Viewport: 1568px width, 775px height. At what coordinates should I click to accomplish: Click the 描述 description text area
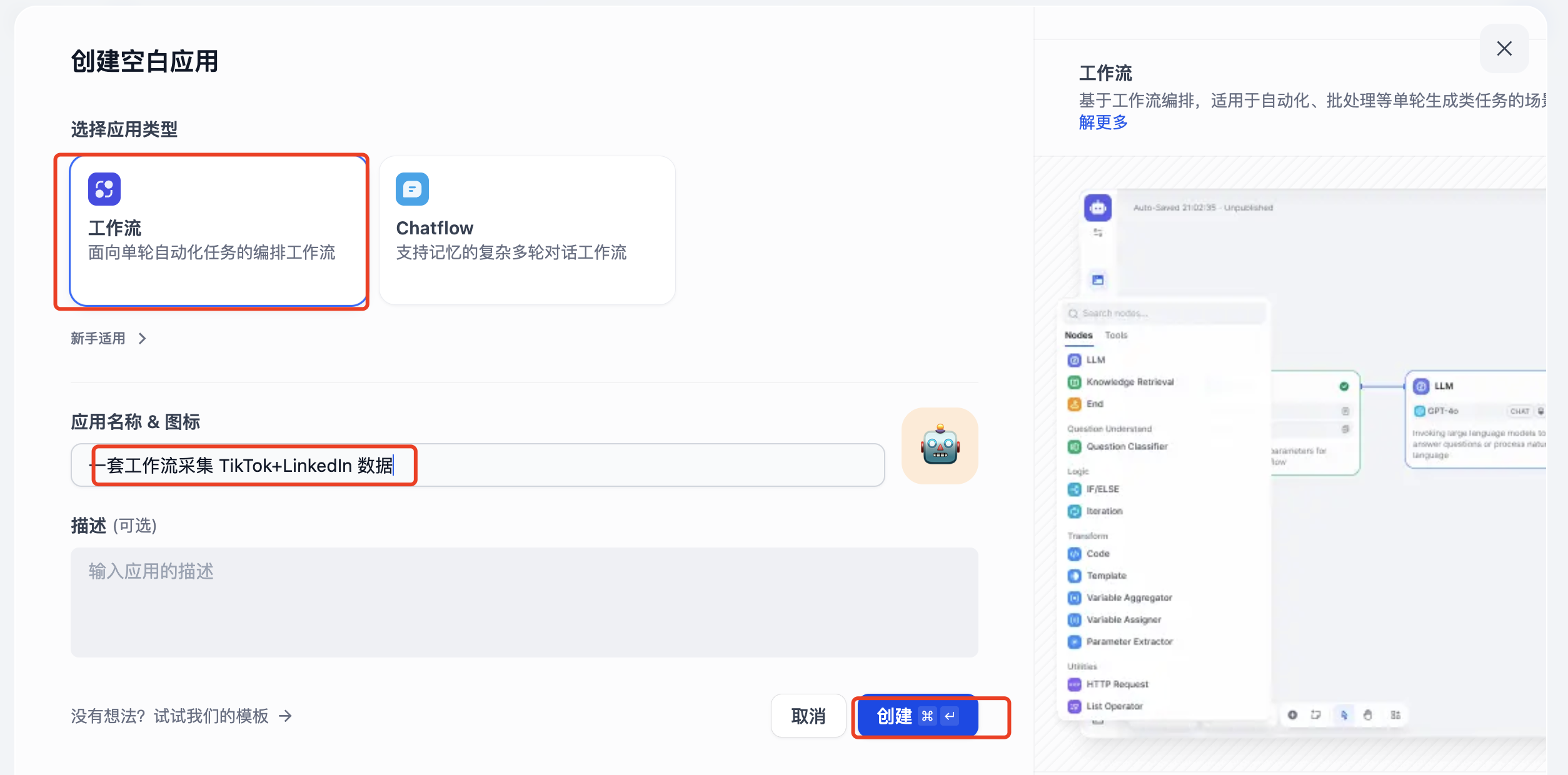pos(524,602)
